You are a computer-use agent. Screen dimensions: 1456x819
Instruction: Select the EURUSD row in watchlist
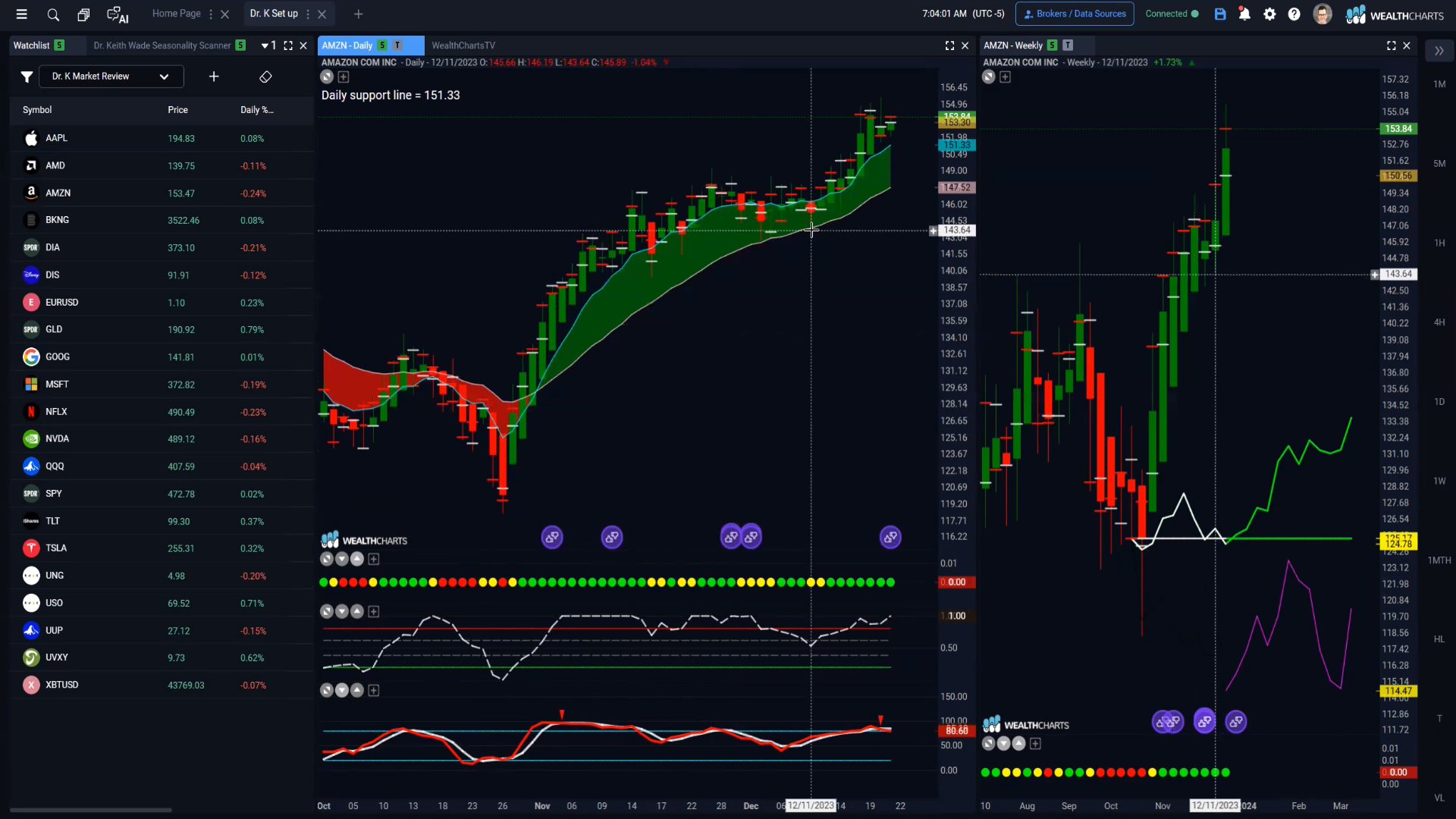(162, 303)
